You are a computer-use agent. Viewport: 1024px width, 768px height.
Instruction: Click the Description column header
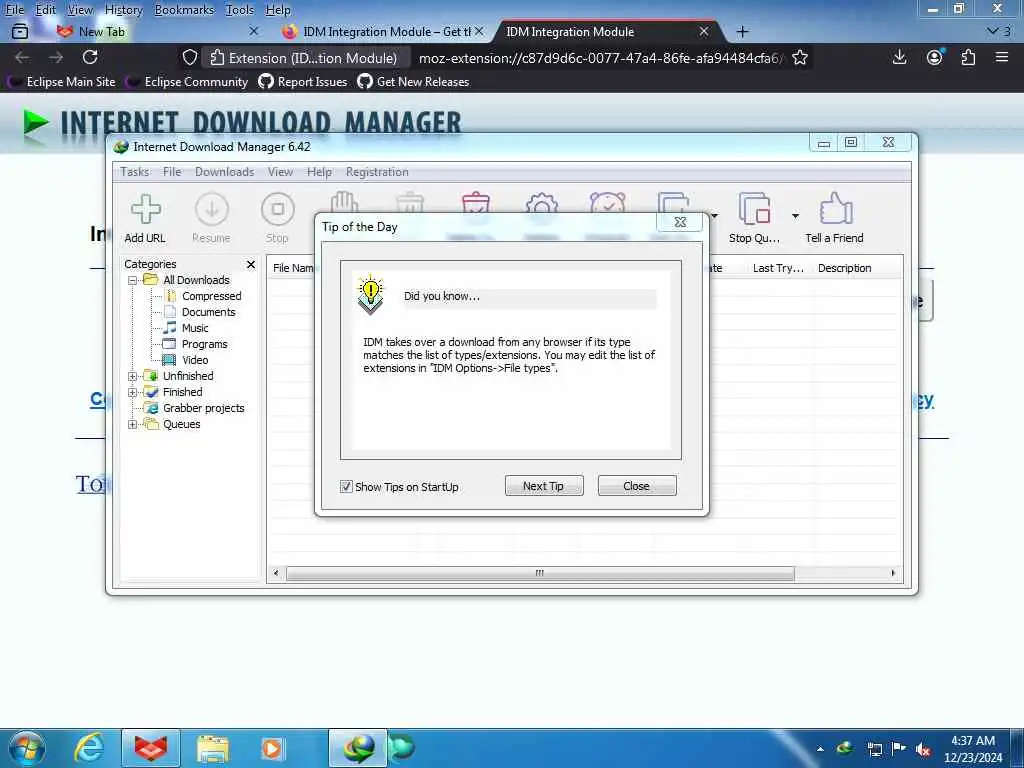[844, 268]
